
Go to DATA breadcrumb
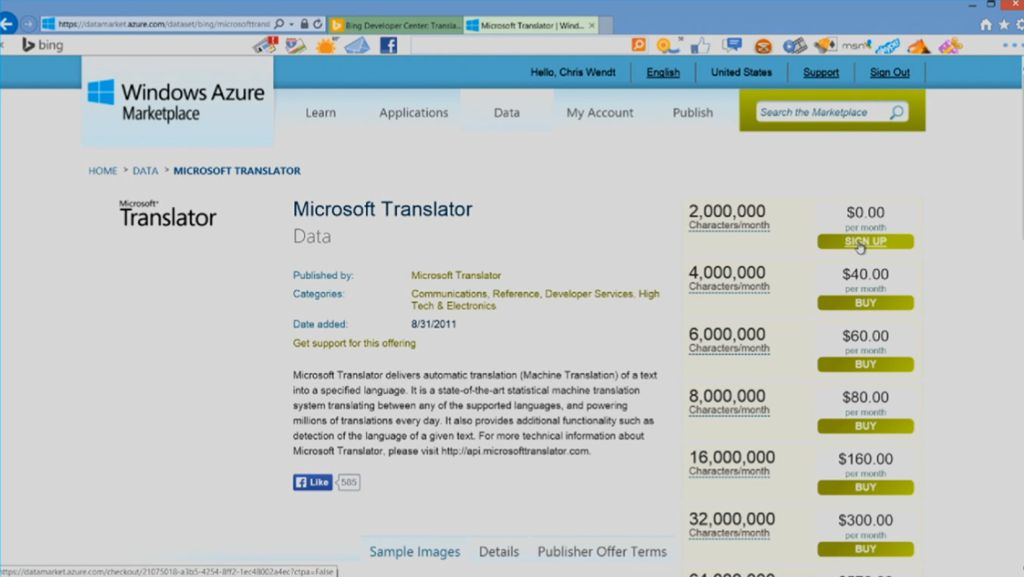point(145,170)
